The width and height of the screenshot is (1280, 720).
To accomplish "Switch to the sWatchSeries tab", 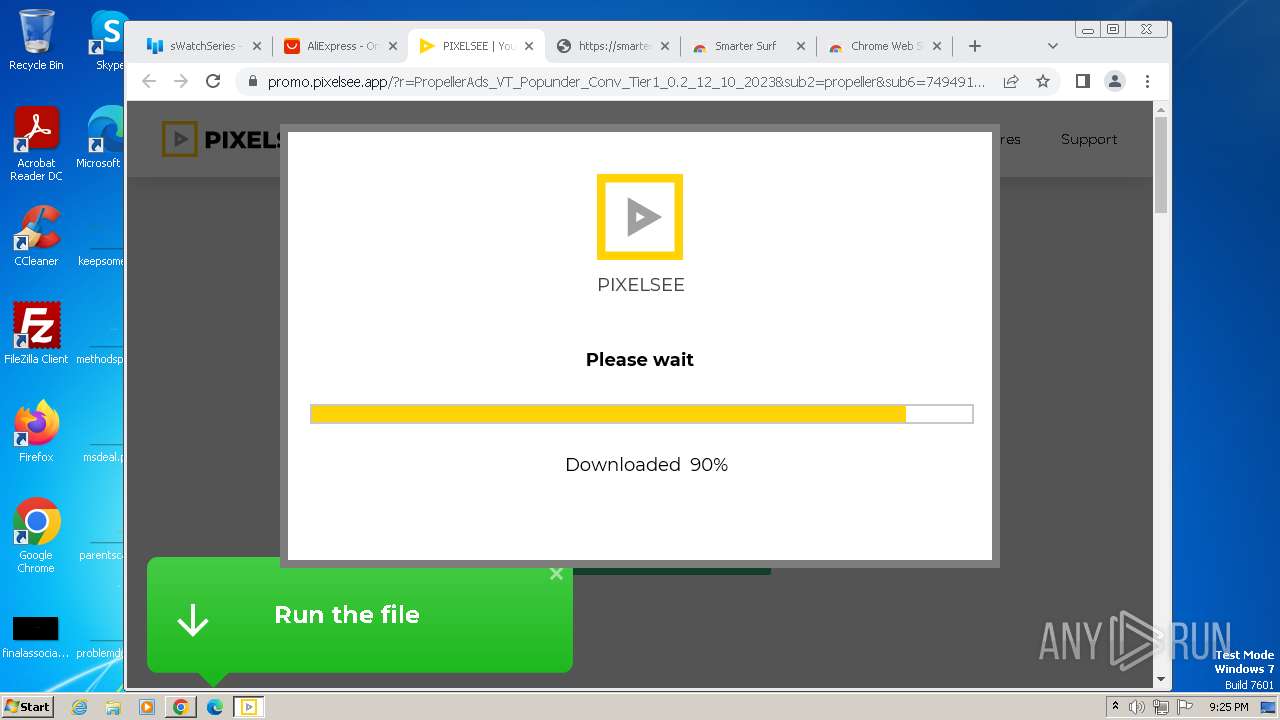I will point(204,46).
